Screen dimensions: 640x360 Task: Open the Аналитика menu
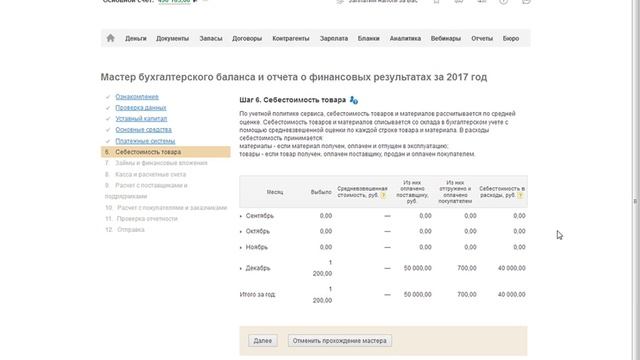(405, 38)
